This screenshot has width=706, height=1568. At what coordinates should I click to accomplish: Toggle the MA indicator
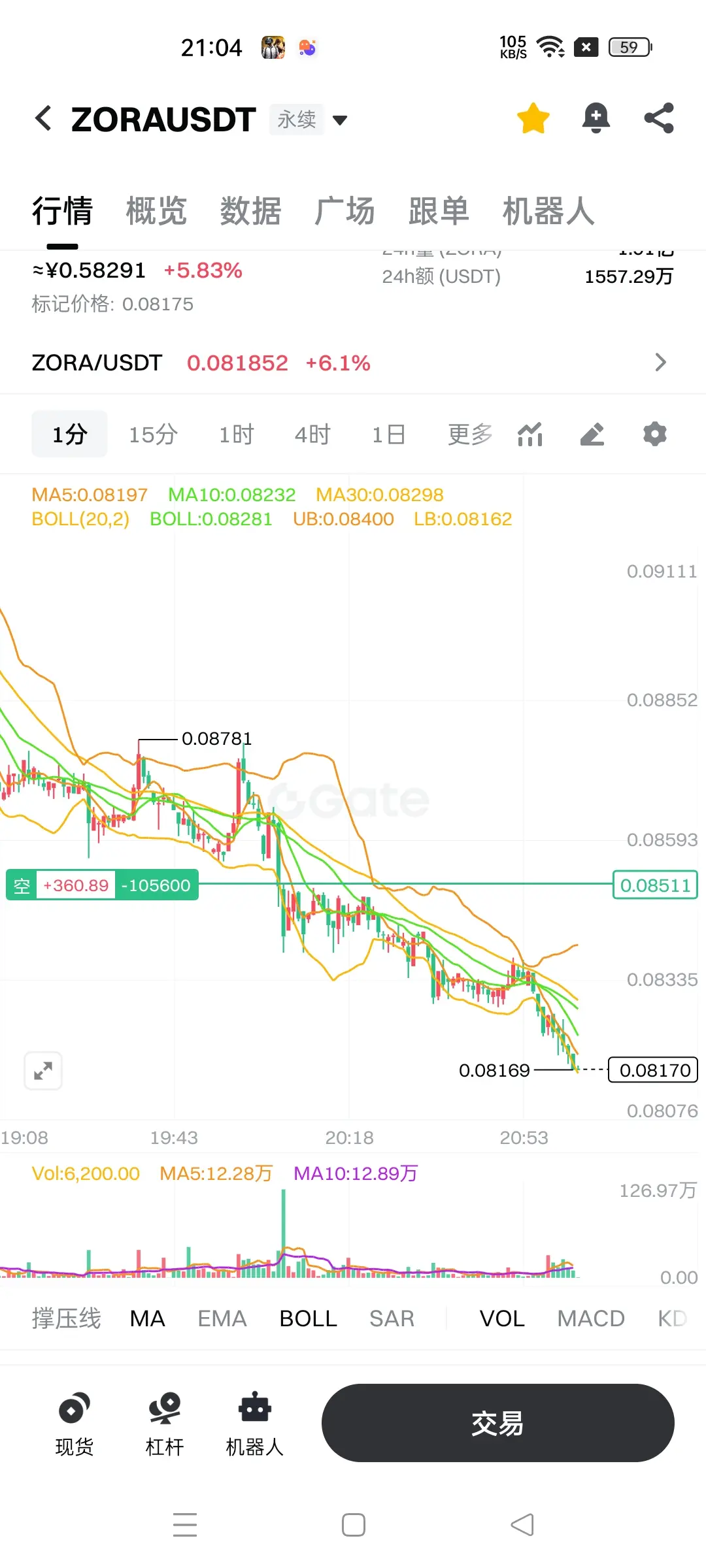point(148,1318)
